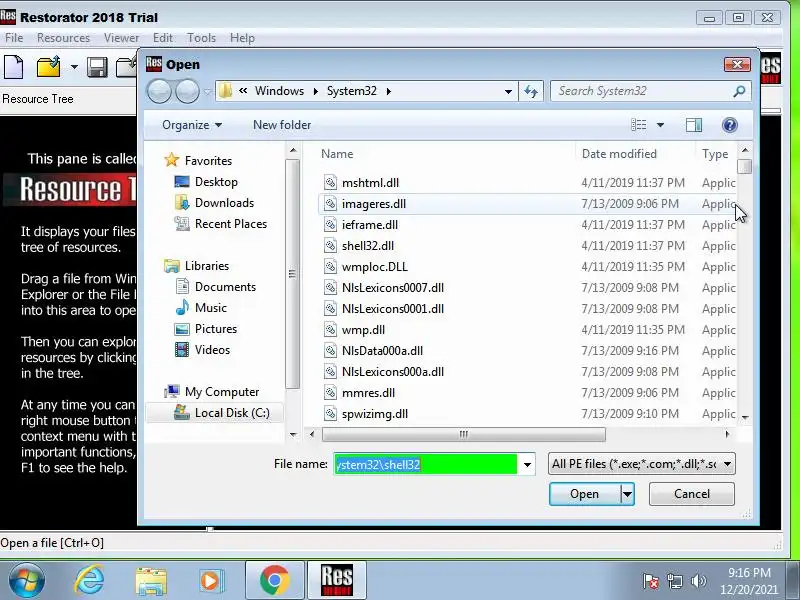Open the All PE files type dropdown
Image resolution: width=800 pixels, height=600 pixels.
coord(642,464)
